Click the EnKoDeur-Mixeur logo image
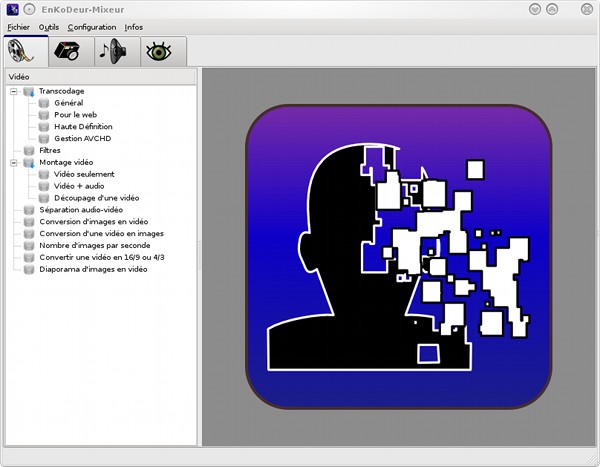 (399, 256)
